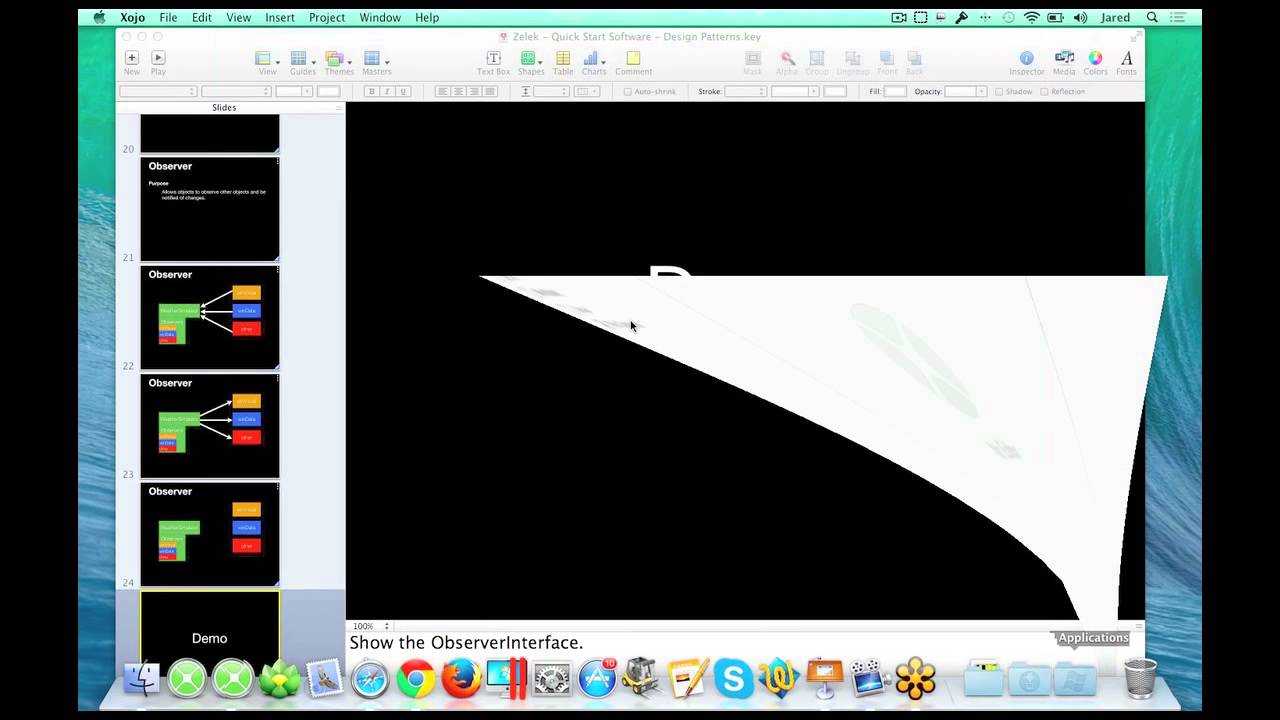Image resolution: width=1280 pixels, height=720 pixels.
Task: Start the slideshow with the Play icon
Action: 158,58
